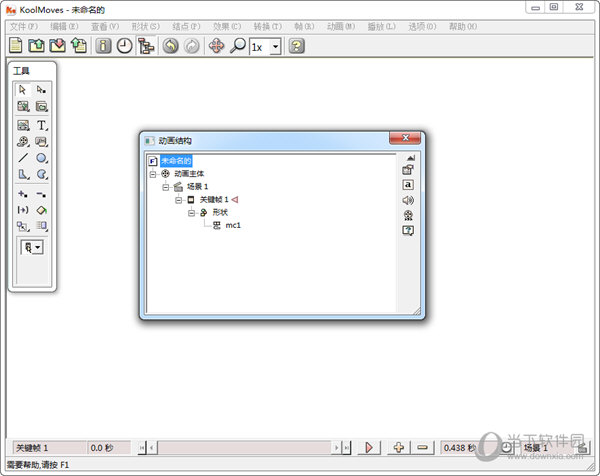Viewport: 600px width, 476px height.
Task: Open the 文件 (F) menu
Action: click(x=23, y=26)
